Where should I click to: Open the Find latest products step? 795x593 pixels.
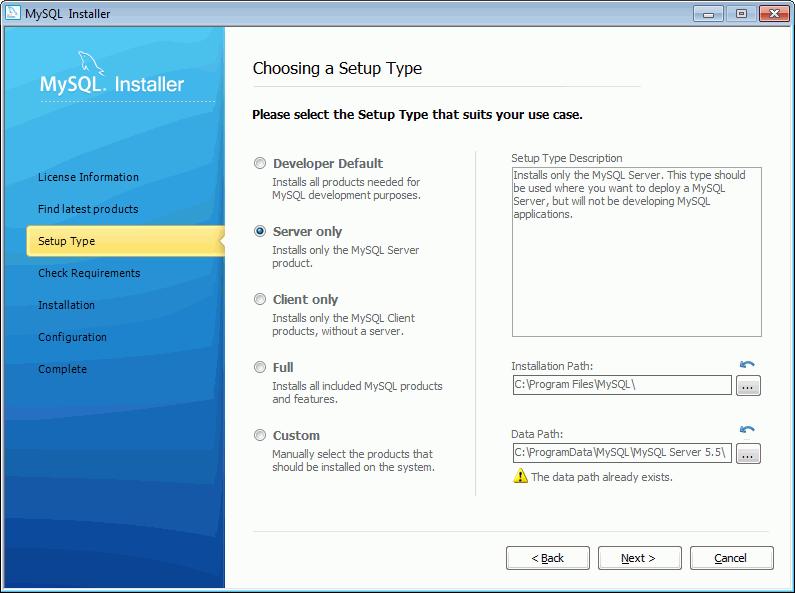click(88, 209)
